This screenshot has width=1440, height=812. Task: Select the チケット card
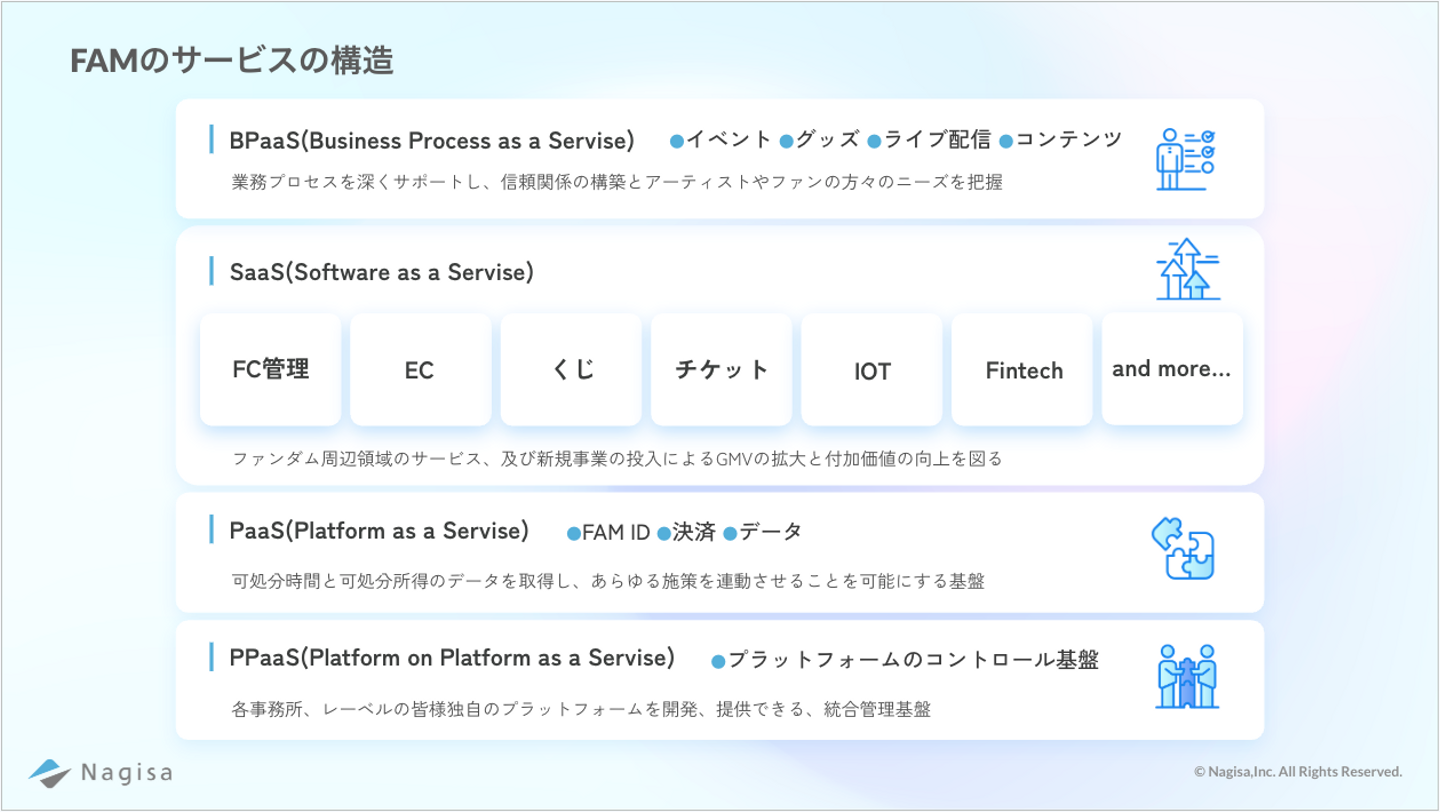tap(721, 370)
